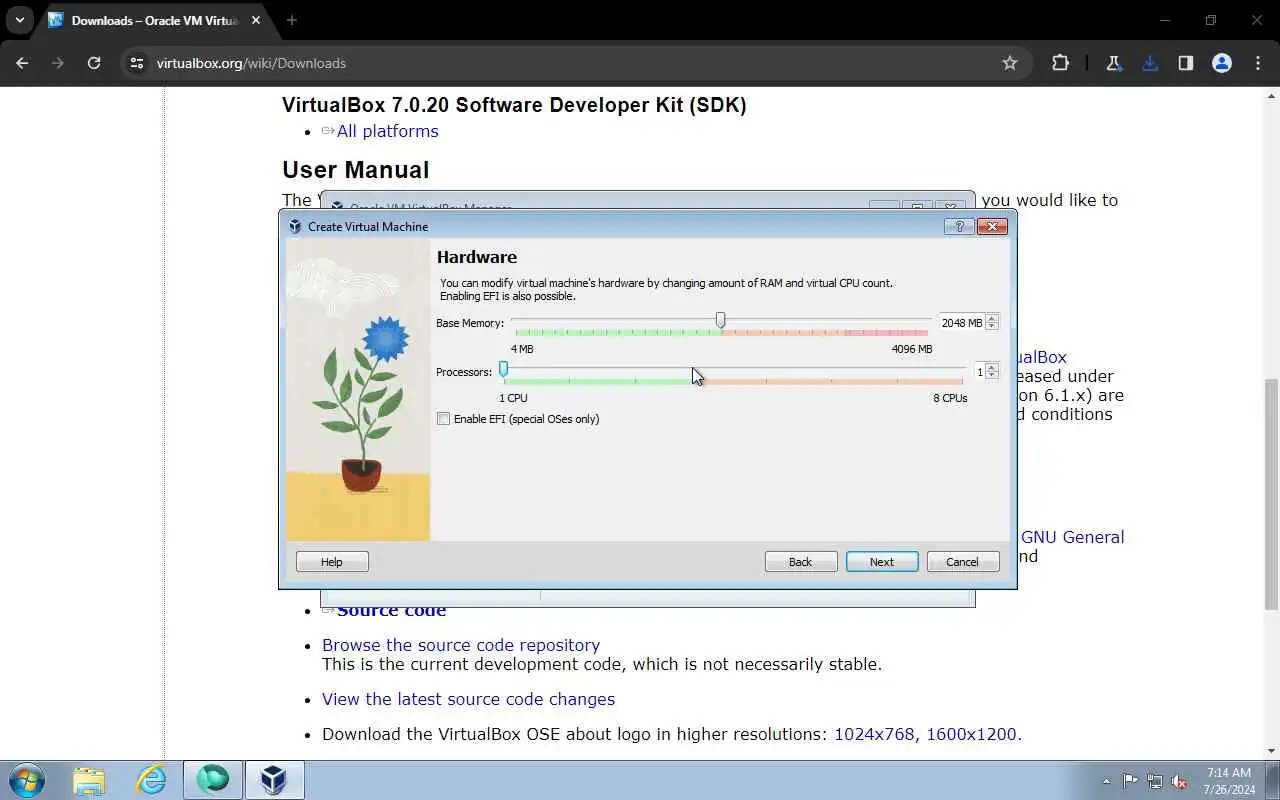The image size is (1280, 800).
Task: Increase Base Memory with the up arrow
Action: point(992,319)
